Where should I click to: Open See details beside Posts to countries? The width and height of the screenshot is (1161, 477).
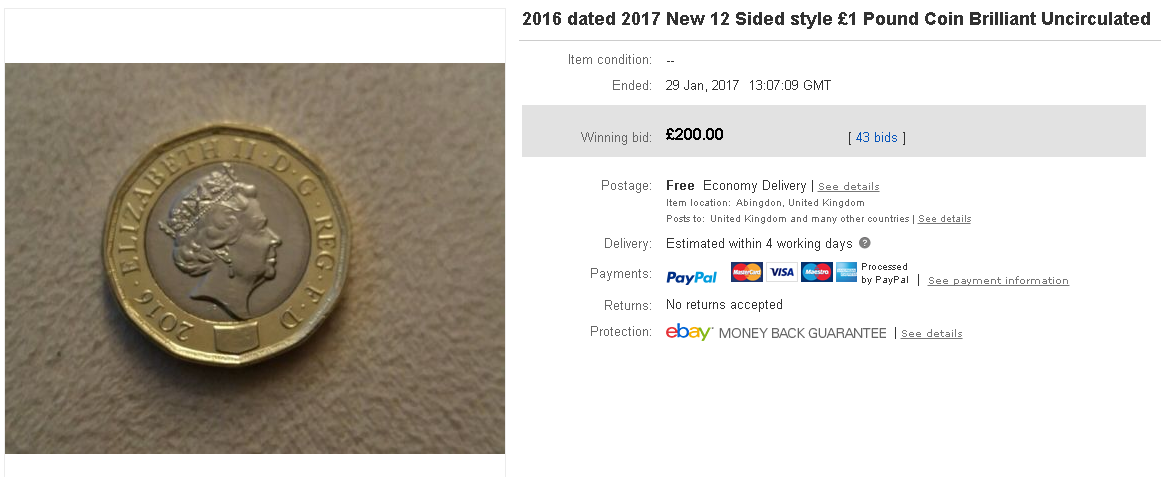[x=944, y=219]
